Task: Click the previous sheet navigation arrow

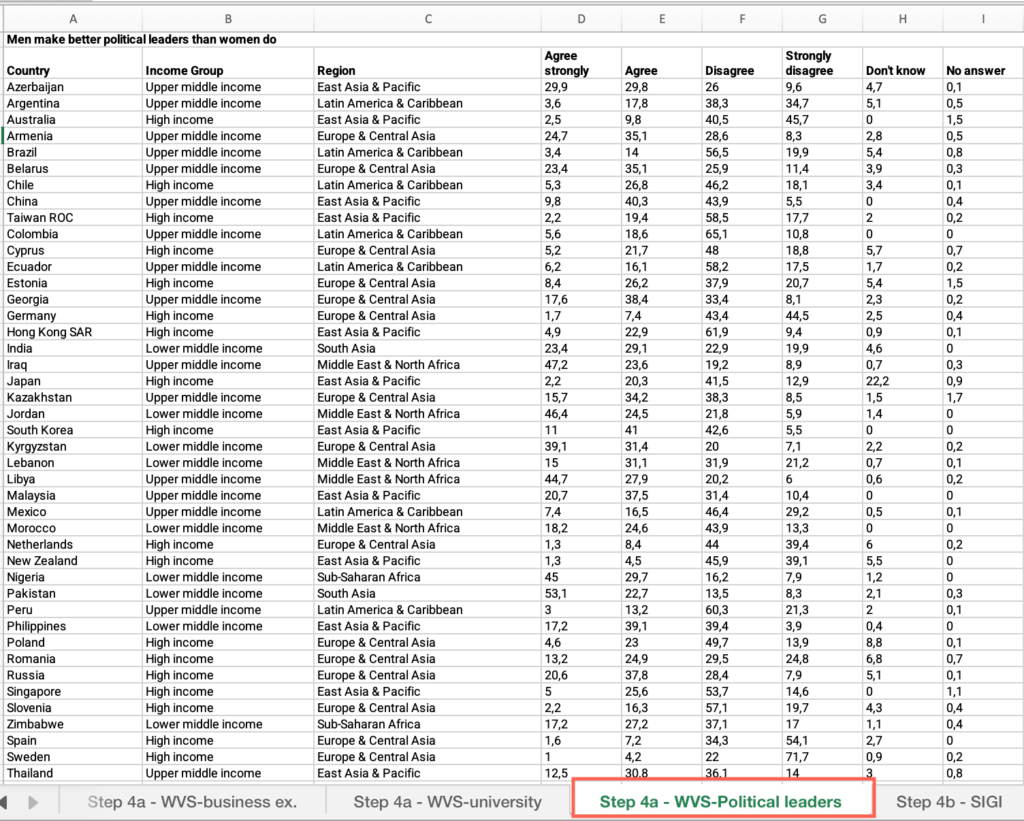Action: pos(4,802)
